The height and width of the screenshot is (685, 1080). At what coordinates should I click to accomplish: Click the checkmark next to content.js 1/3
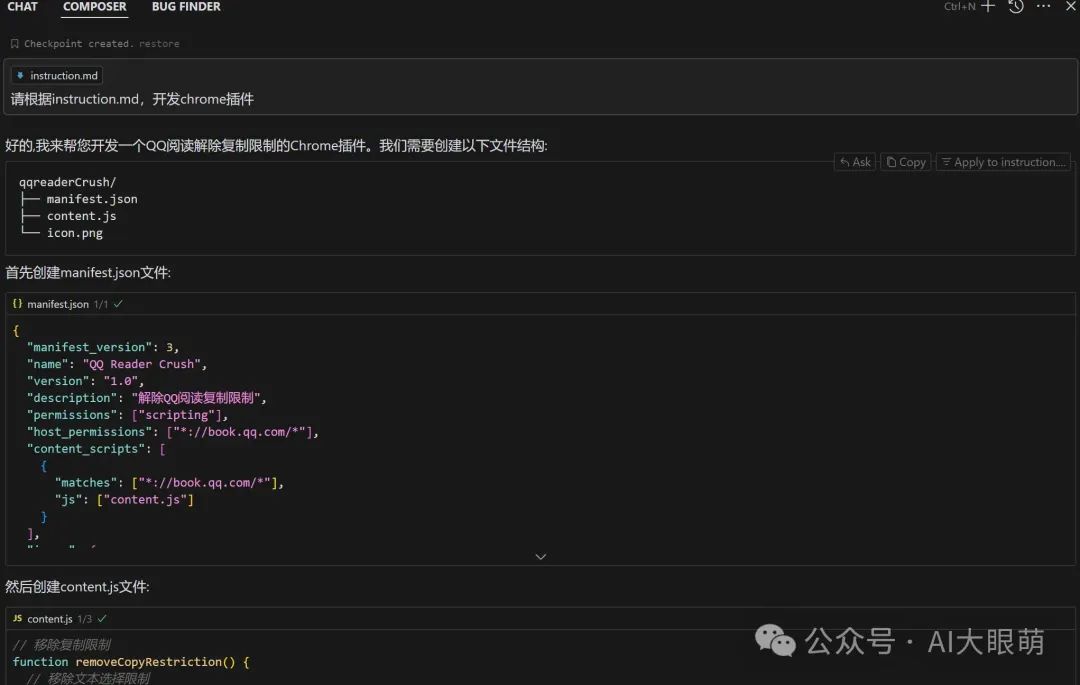point(102,619)
